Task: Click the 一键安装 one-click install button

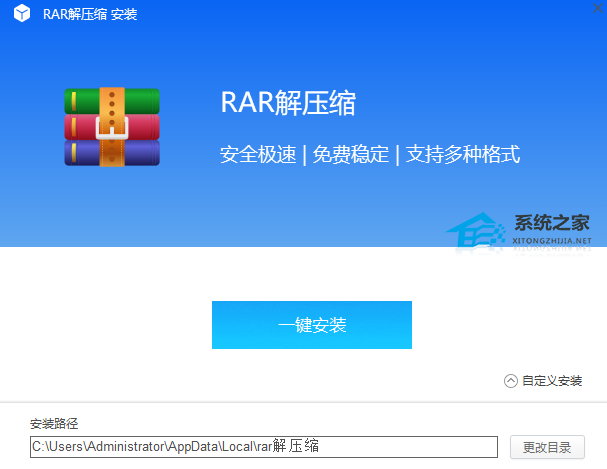Action: click(x=312, y=325)
